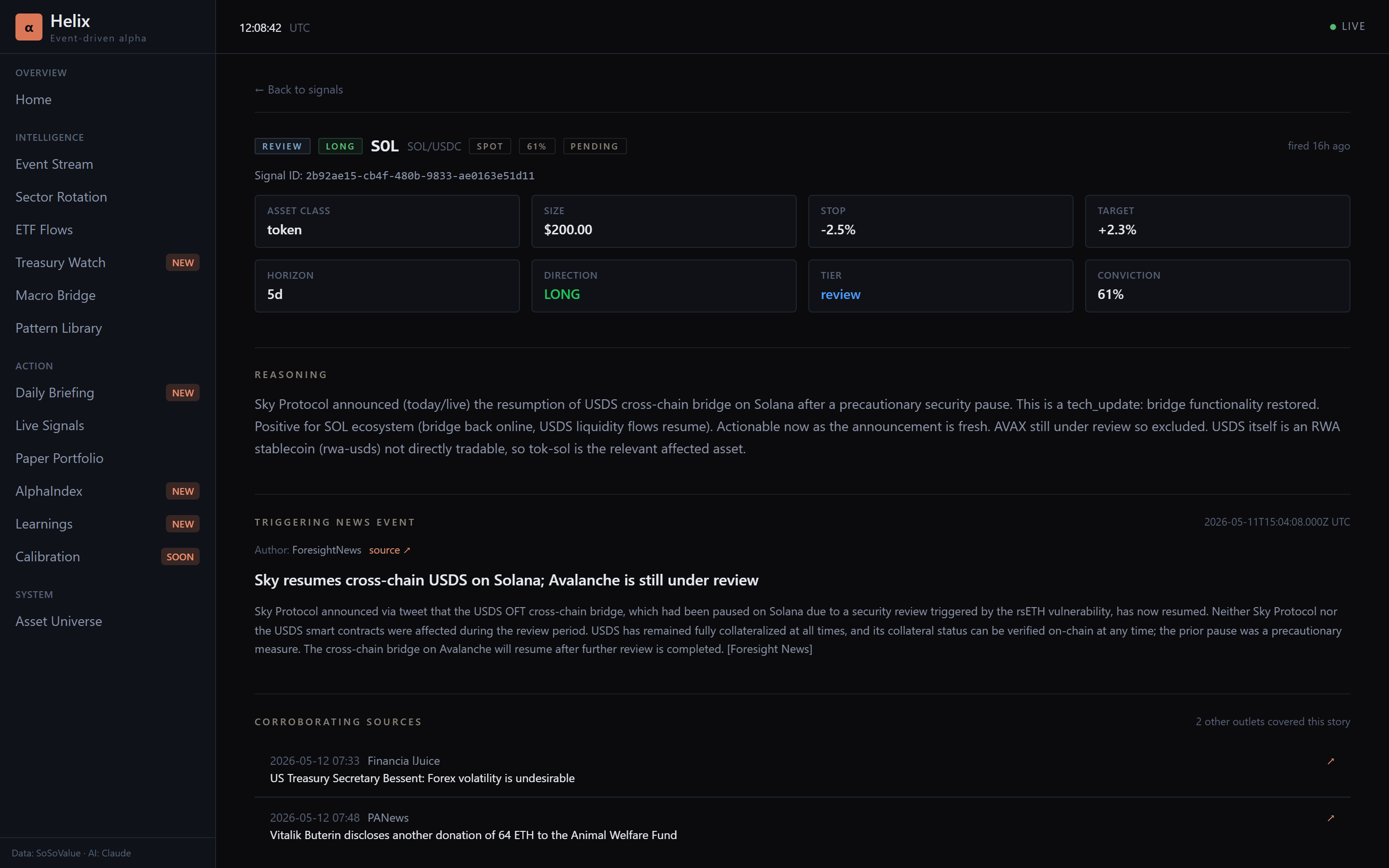The height and width of the screenshot is (868, 1389).
Task: Click 'fired 16h ago' timestamp
Action: click(x=1319, y=146)
